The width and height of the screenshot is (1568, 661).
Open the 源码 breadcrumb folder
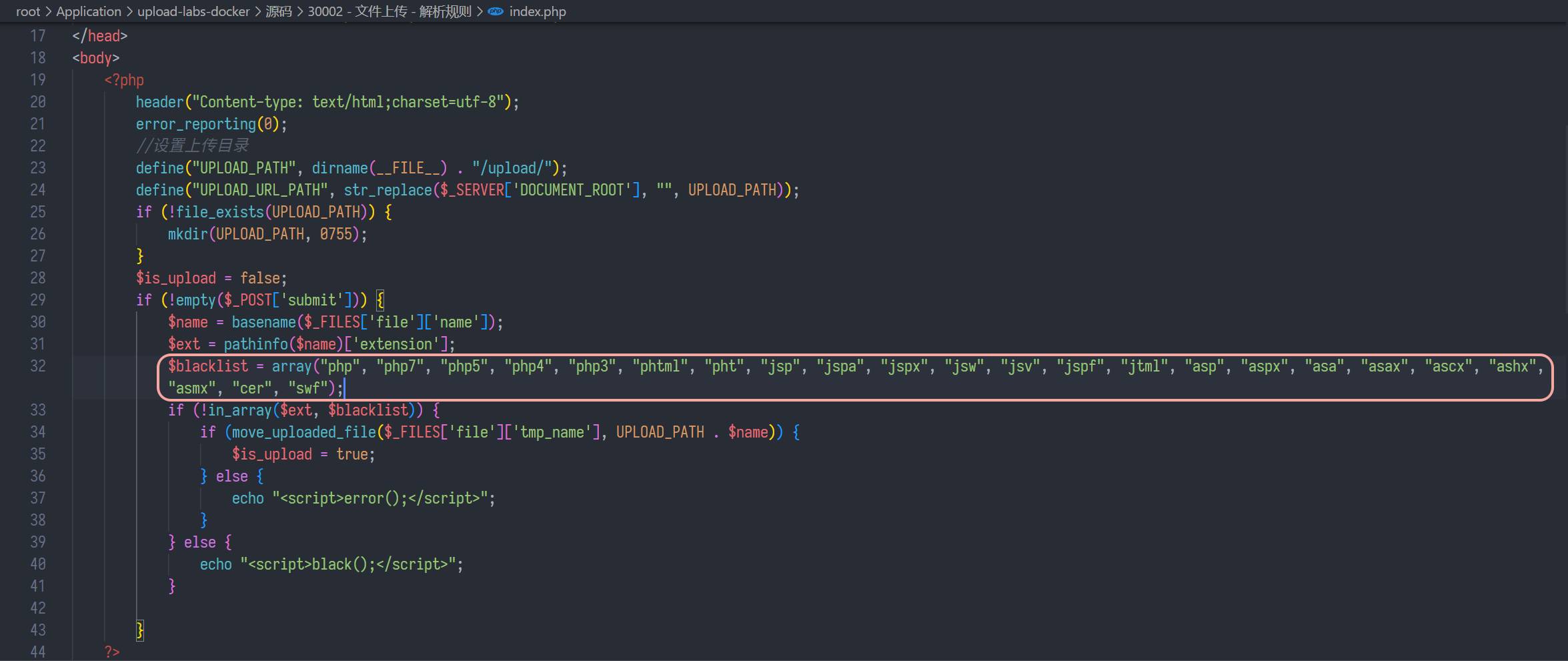coord(279,11)
